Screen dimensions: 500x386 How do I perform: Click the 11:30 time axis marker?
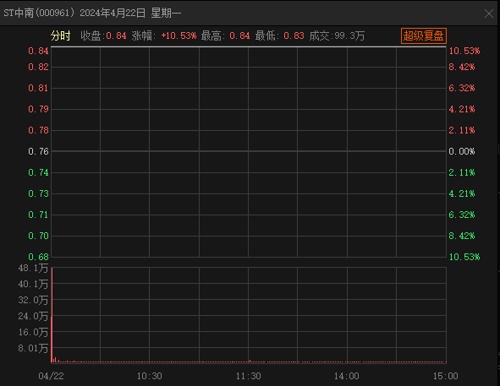[248, 376]
